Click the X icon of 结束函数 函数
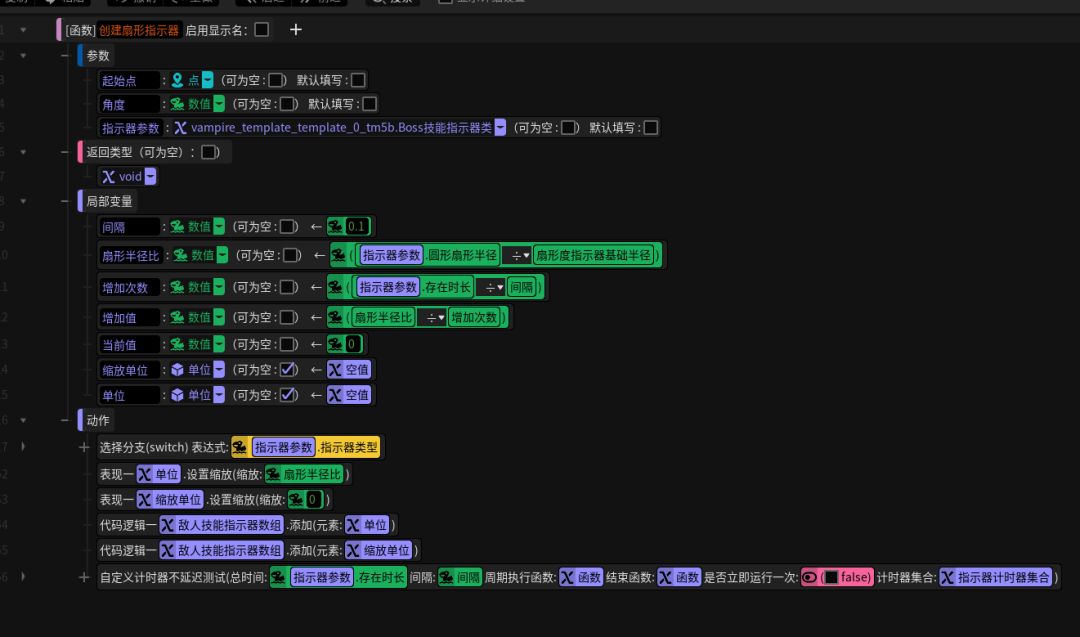This screenshot has width=1080, height=637. 665,577
